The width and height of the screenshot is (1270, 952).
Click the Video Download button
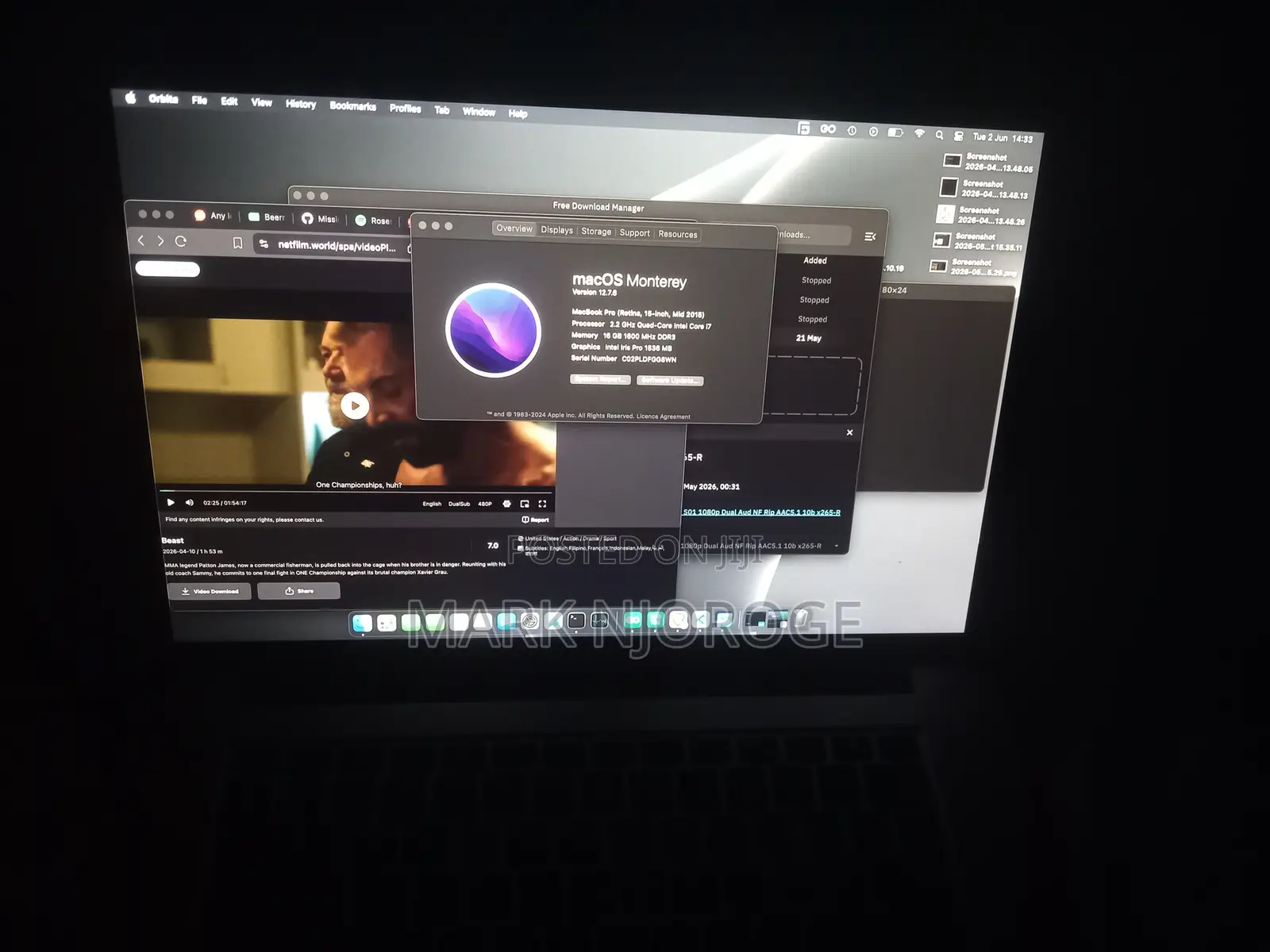click(x=210, y=591)
